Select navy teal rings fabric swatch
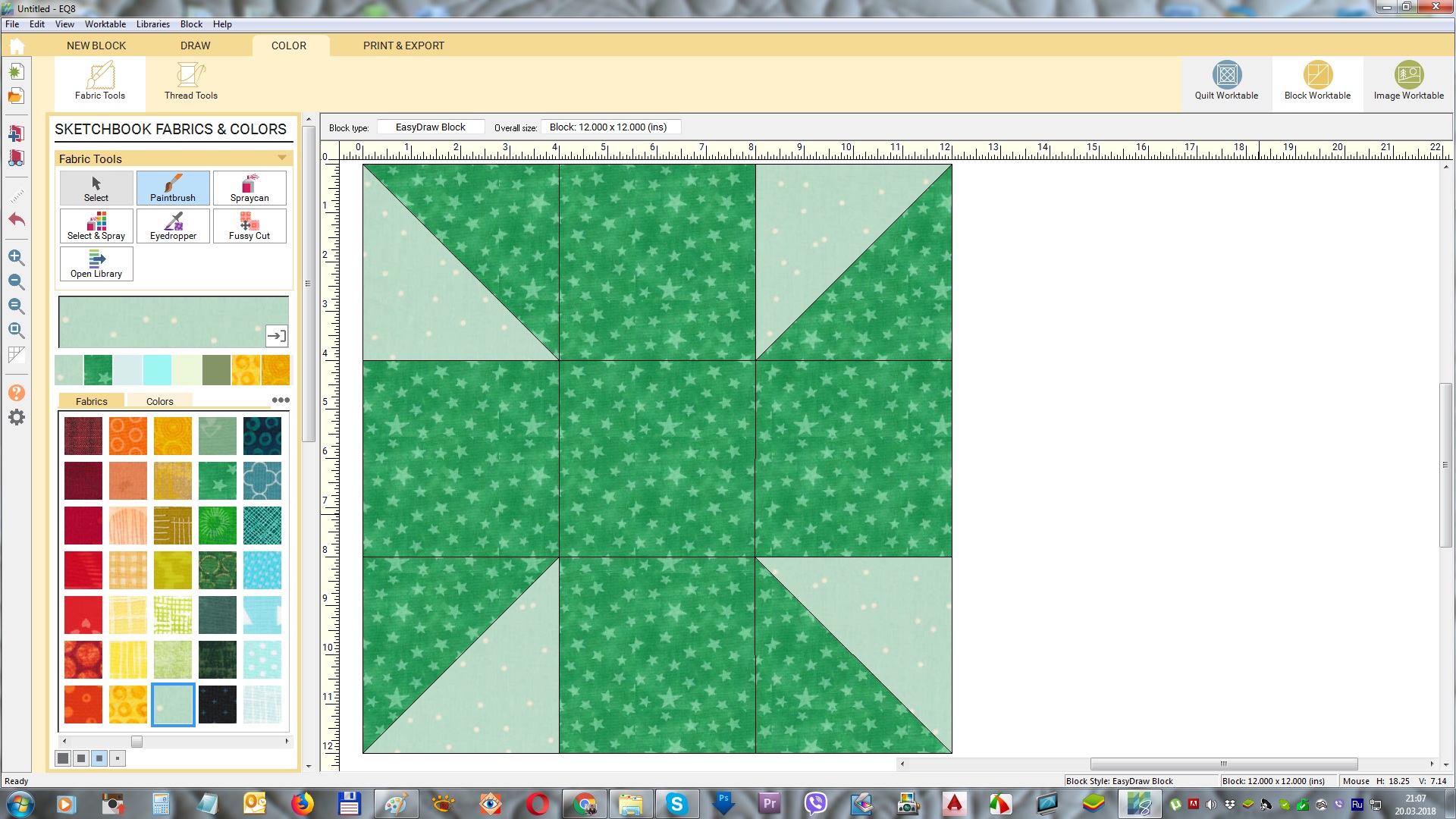Screen dimensions: 1456x819 (x=262, y=436)
